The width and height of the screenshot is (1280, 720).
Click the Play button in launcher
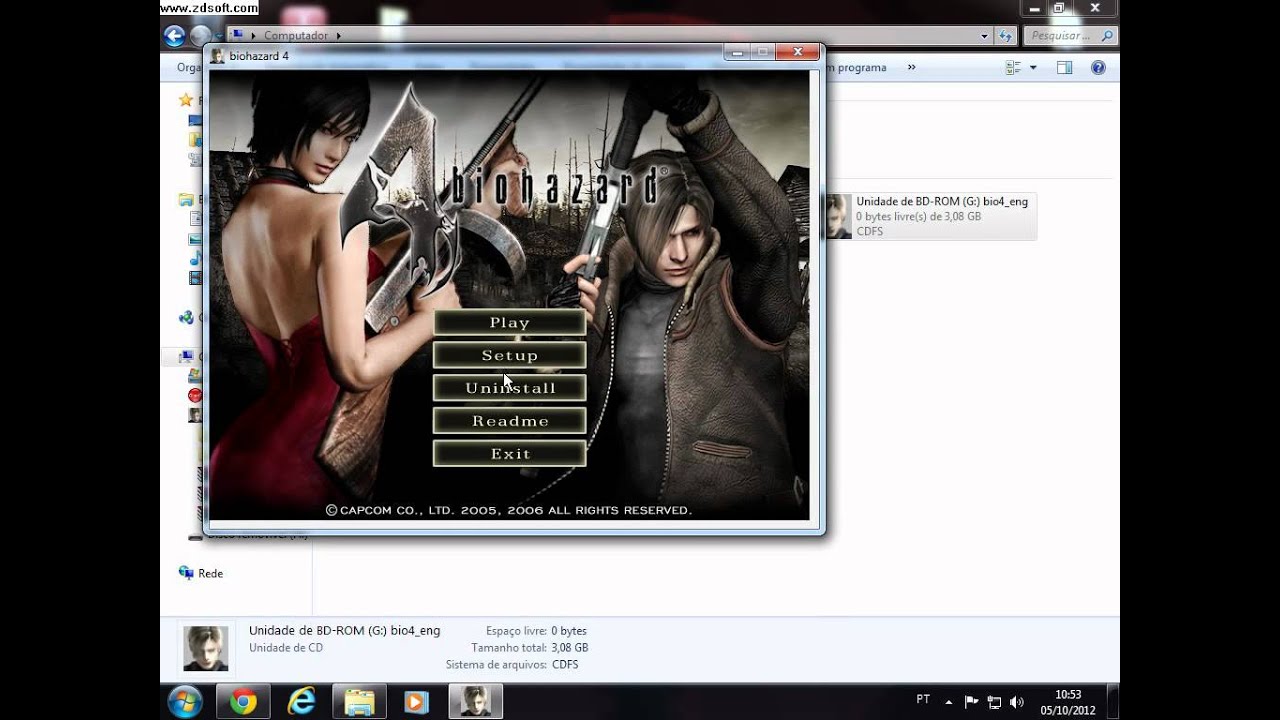(x=509, y=322)
